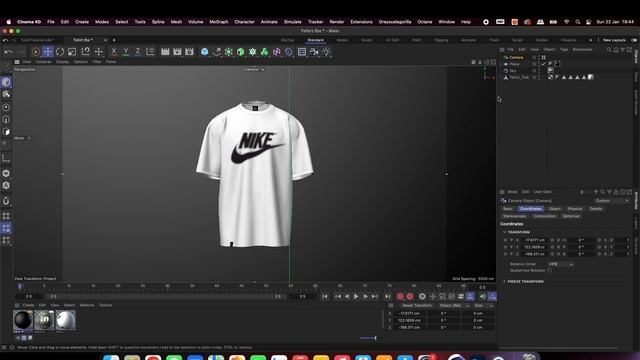Toggle autokeying red button

[410, 296]
